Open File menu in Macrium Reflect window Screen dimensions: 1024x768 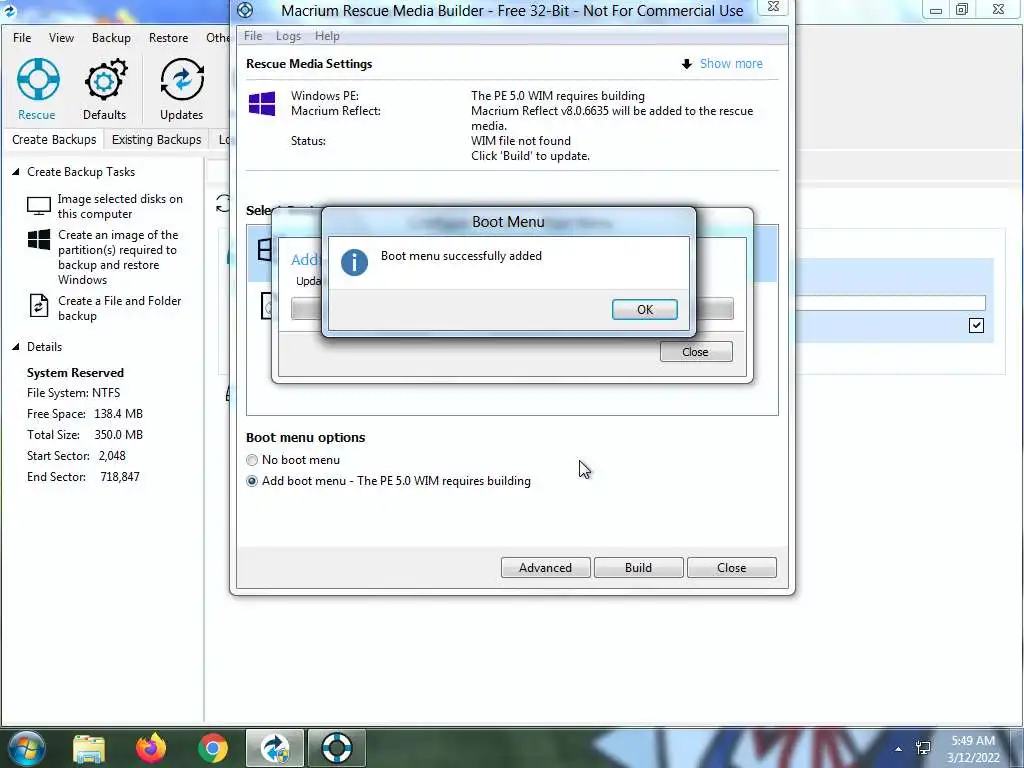click(x=22, y=38)
